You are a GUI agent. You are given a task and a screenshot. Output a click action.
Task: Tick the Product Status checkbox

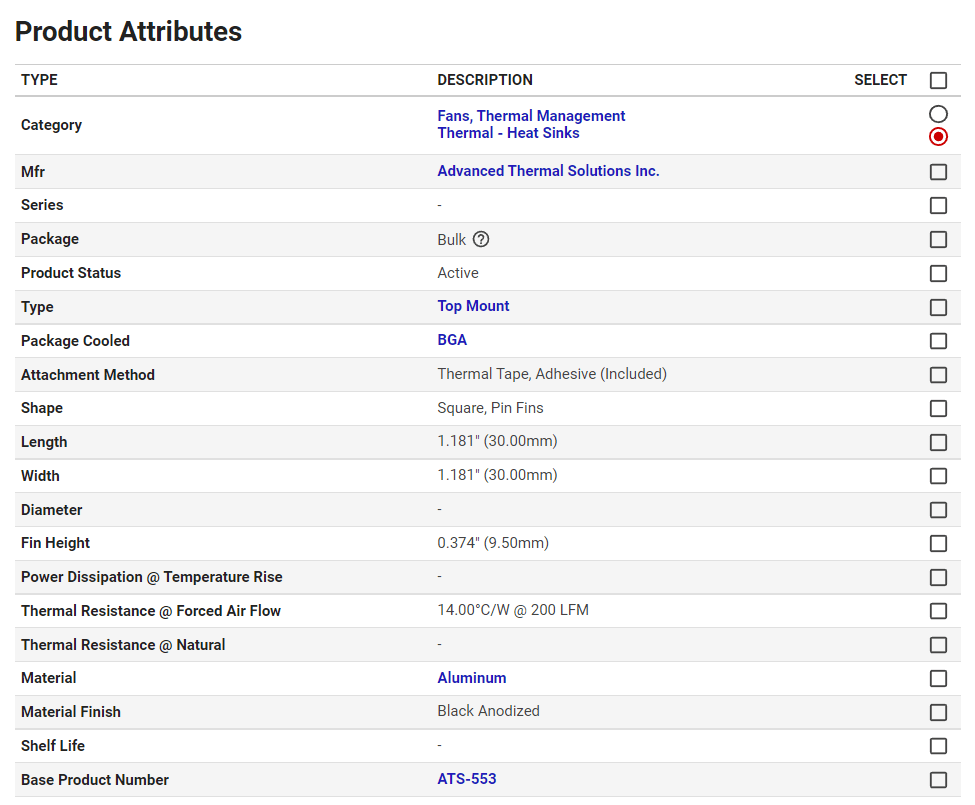click(938, 274)
